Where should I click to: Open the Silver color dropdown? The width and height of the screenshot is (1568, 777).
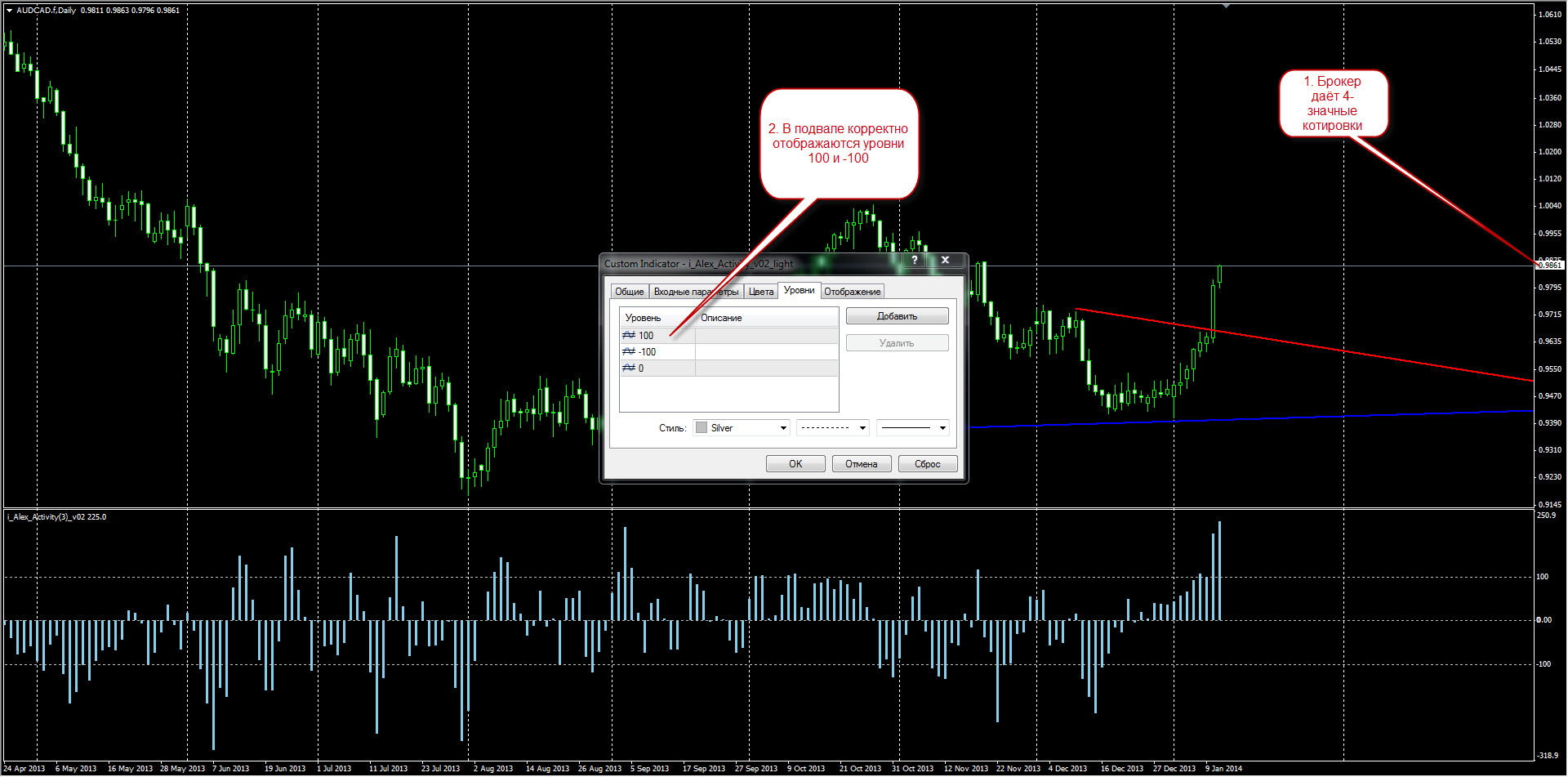click(x=742, y=428)
